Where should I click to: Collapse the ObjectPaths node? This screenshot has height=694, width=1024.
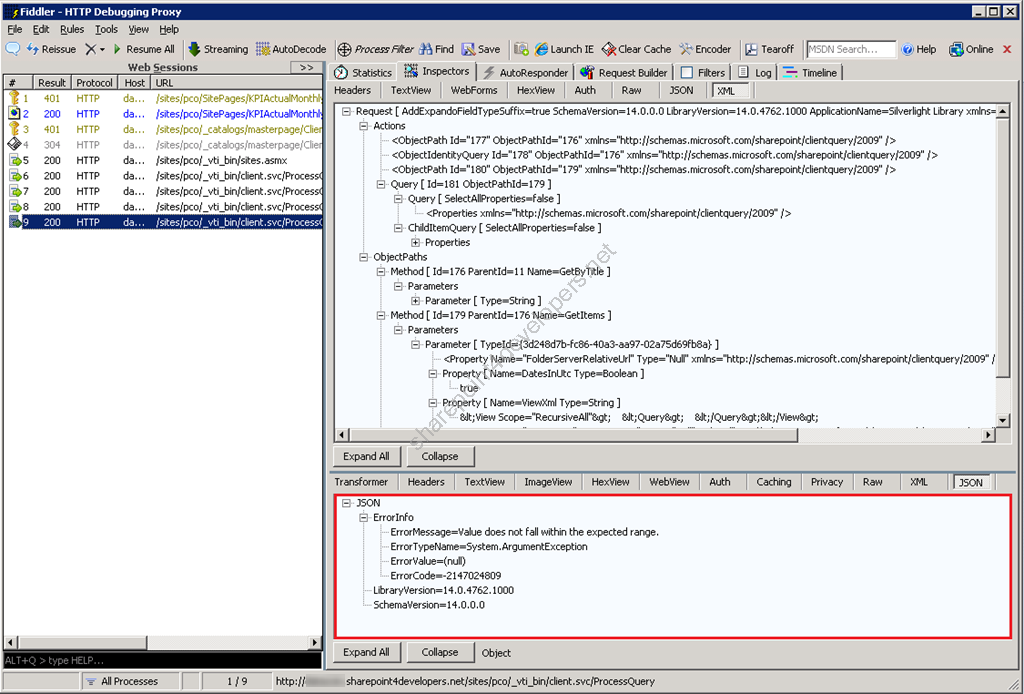click(x=364, y=257)
